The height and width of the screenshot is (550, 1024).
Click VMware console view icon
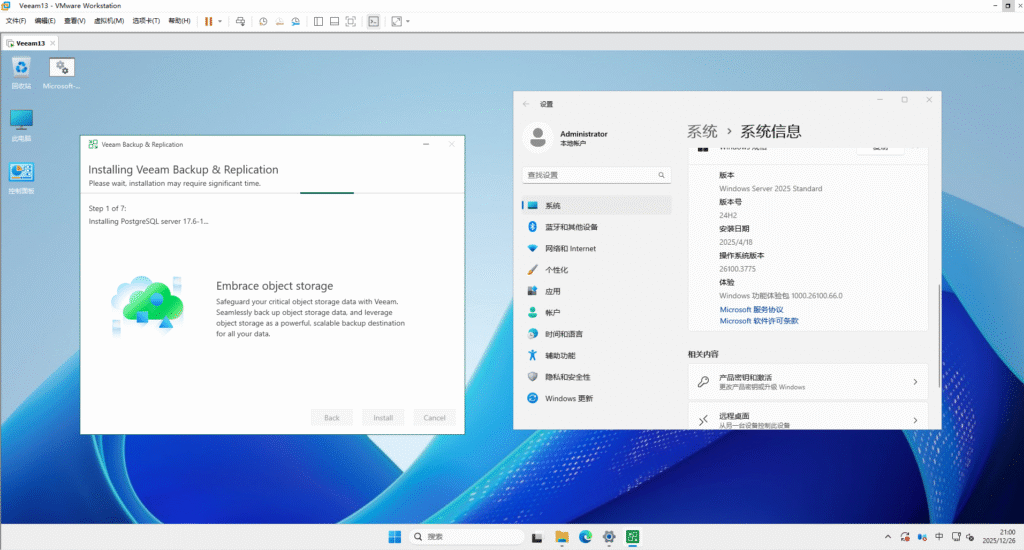(373, 21)
